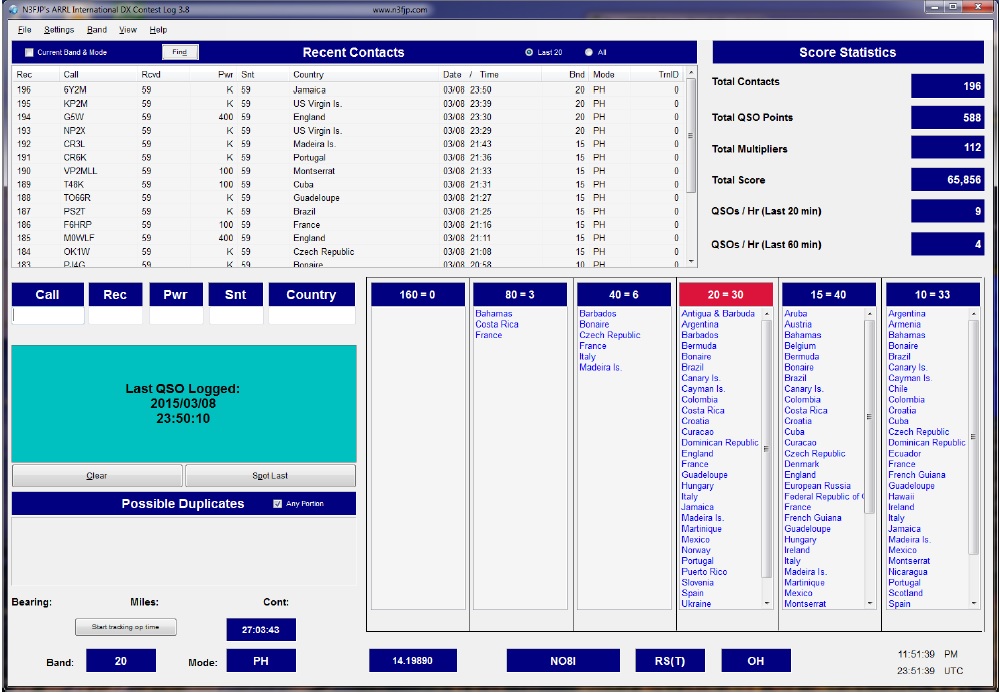Focus the Snt entry field
The height and width of the screenshot is (693, 1000).
(236, 316)
